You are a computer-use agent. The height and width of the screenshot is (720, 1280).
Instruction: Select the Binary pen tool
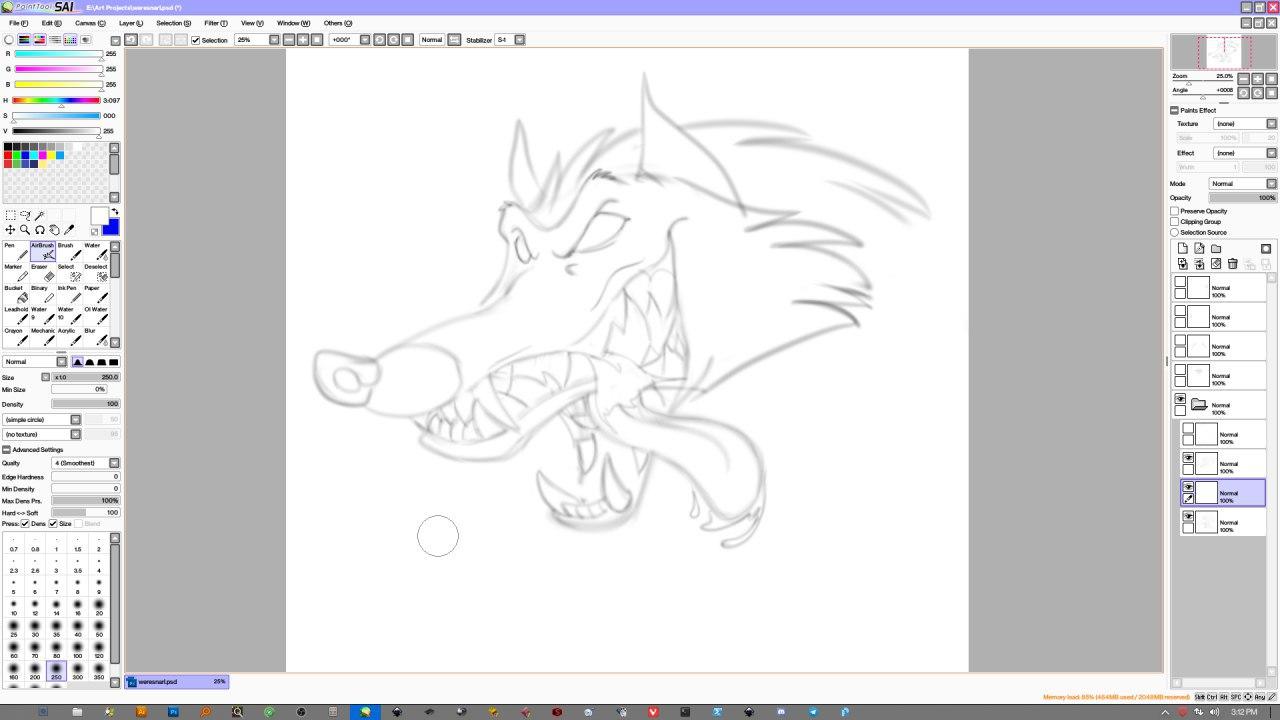[42, 294]
